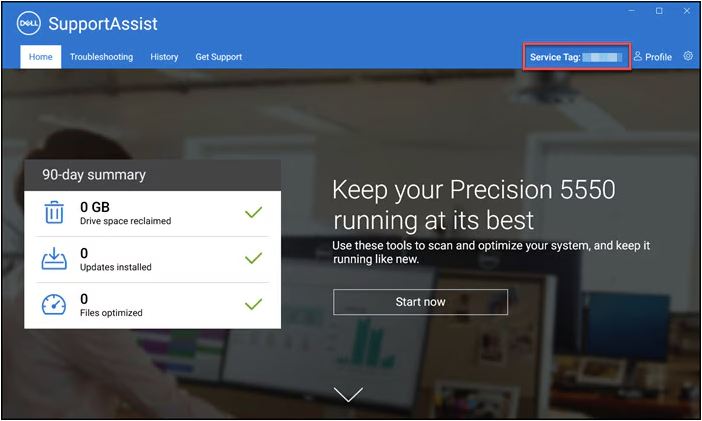Screen dimensions: 702x421
Task: Go to the Get Support tab
Action: tap(218, 57)
